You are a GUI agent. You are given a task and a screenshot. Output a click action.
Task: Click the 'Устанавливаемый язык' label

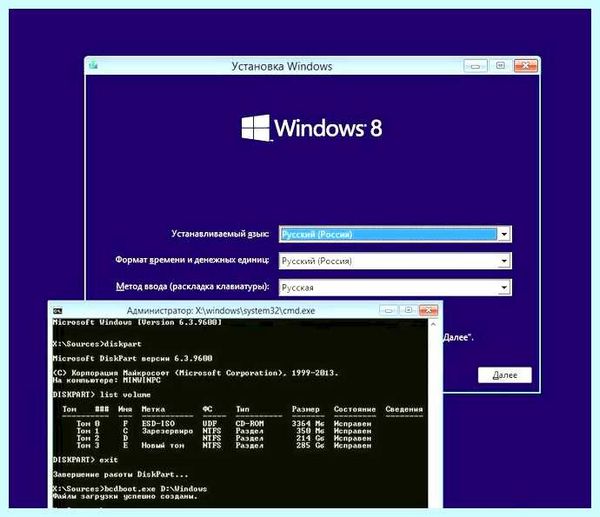tap(220, 234)
